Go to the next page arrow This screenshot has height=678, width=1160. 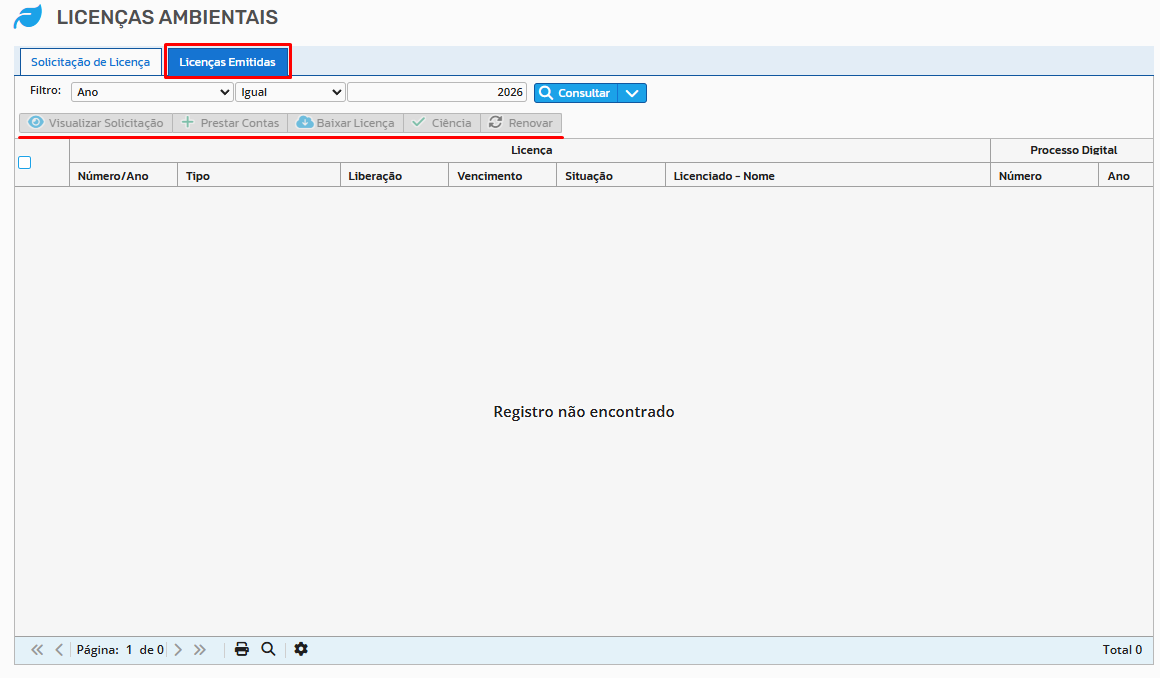pyautogui.click(x=178, y=649)
